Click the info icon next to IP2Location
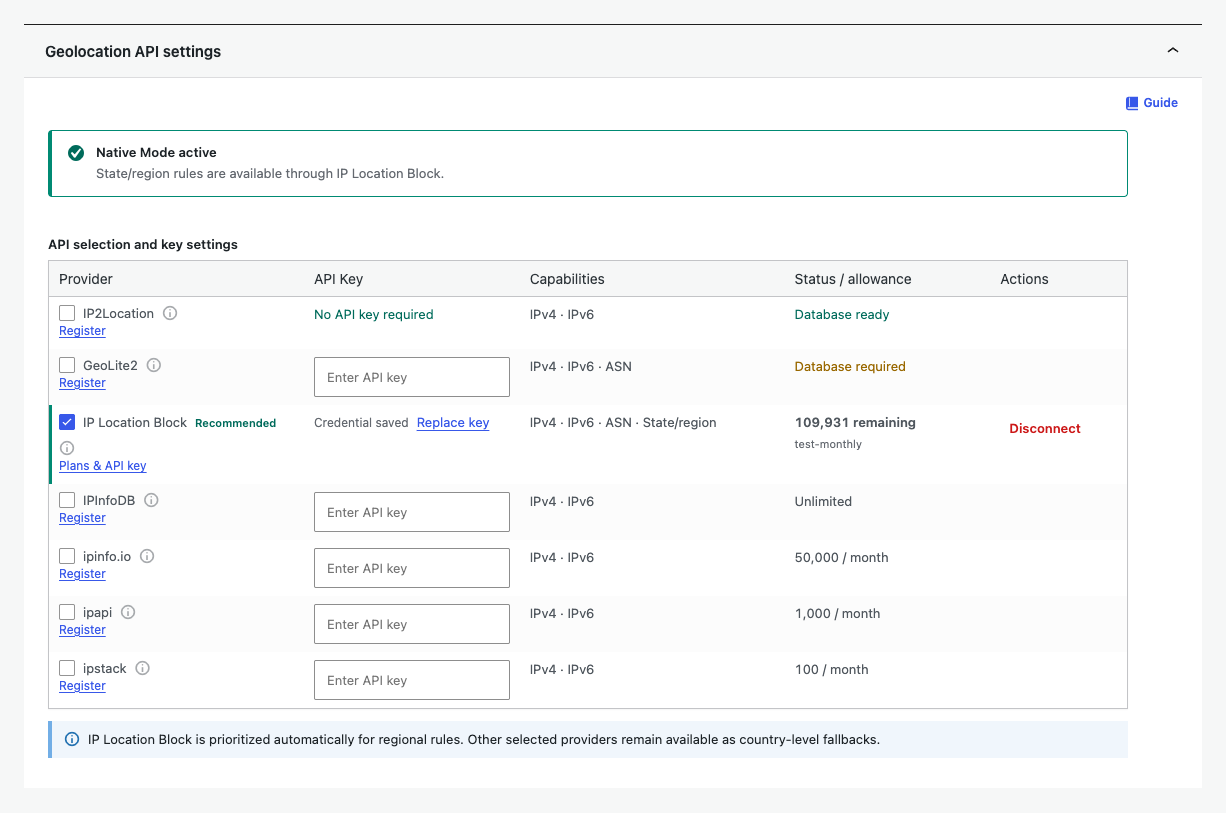Screen dimensions: 1226x813 click(x=170, y=313)
